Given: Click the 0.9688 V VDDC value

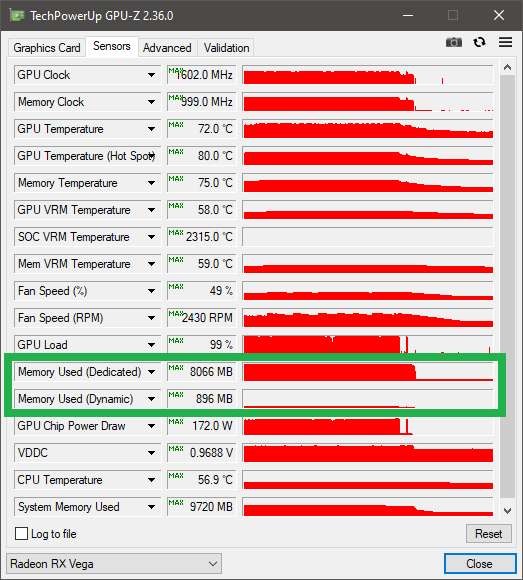Looking at the screenshot, I should click(x=202, y=453).
